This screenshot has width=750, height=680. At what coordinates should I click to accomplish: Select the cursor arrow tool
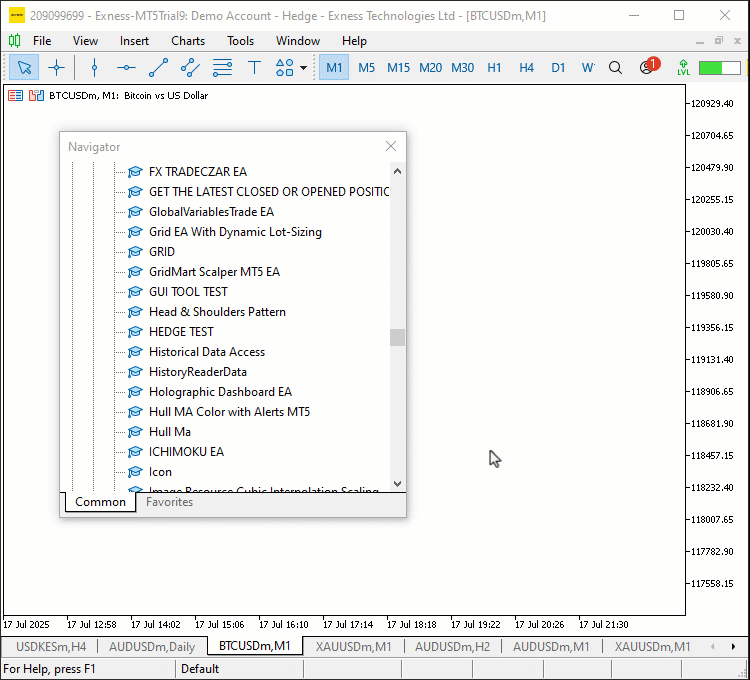click(x=24, y=67)
